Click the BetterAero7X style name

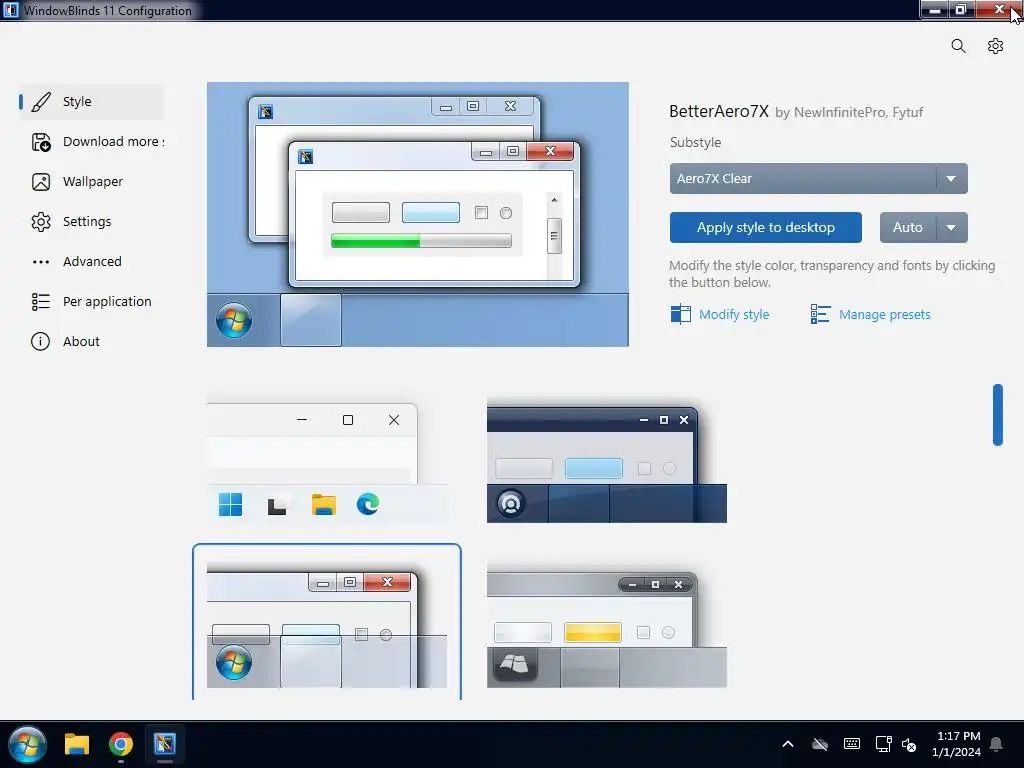[x=719, y=112]
